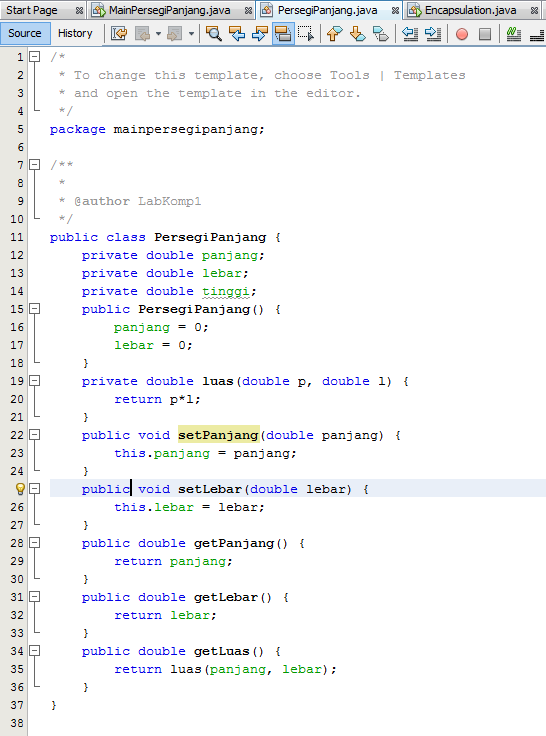Click the closing brace on line 37
546x736 pixels.
point(54,705)
